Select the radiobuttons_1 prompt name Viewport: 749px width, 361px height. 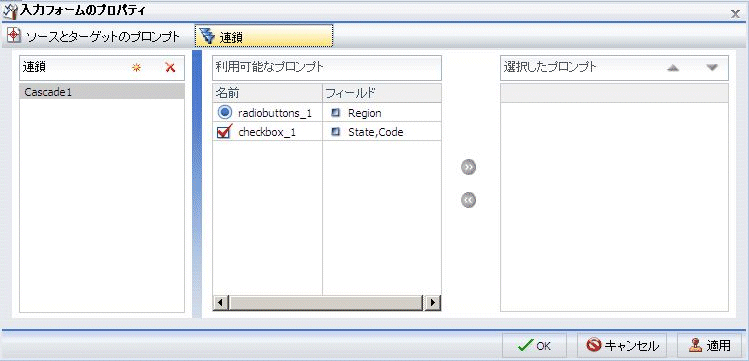[275, 114]
